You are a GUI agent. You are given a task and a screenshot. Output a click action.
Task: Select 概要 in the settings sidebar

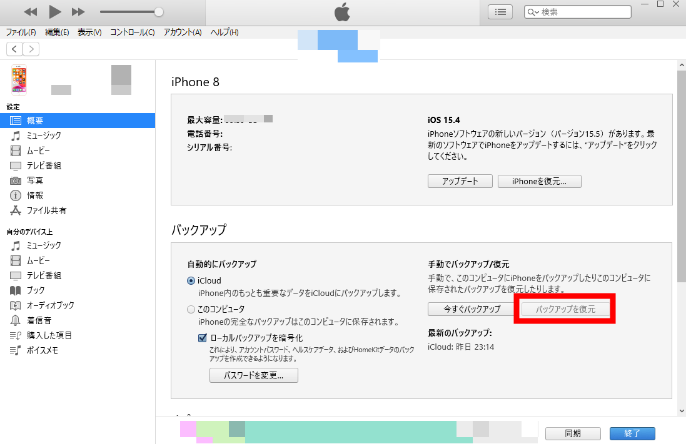tap(77, 120)
